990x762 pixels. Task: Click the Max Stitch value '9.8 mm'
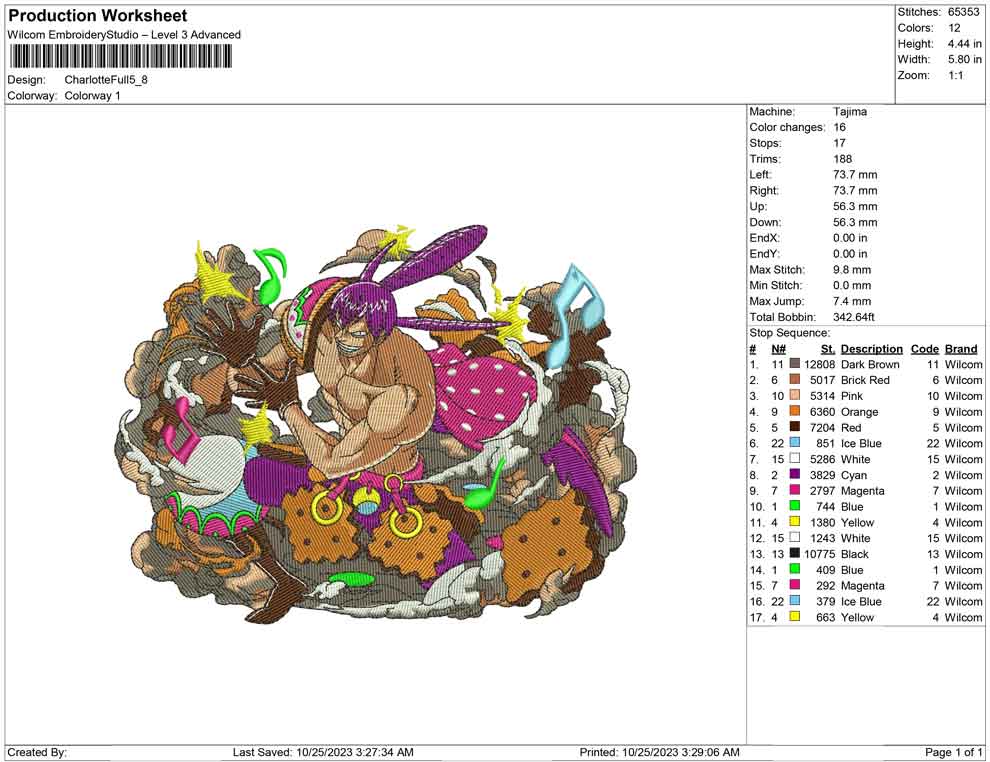[852, 270]
